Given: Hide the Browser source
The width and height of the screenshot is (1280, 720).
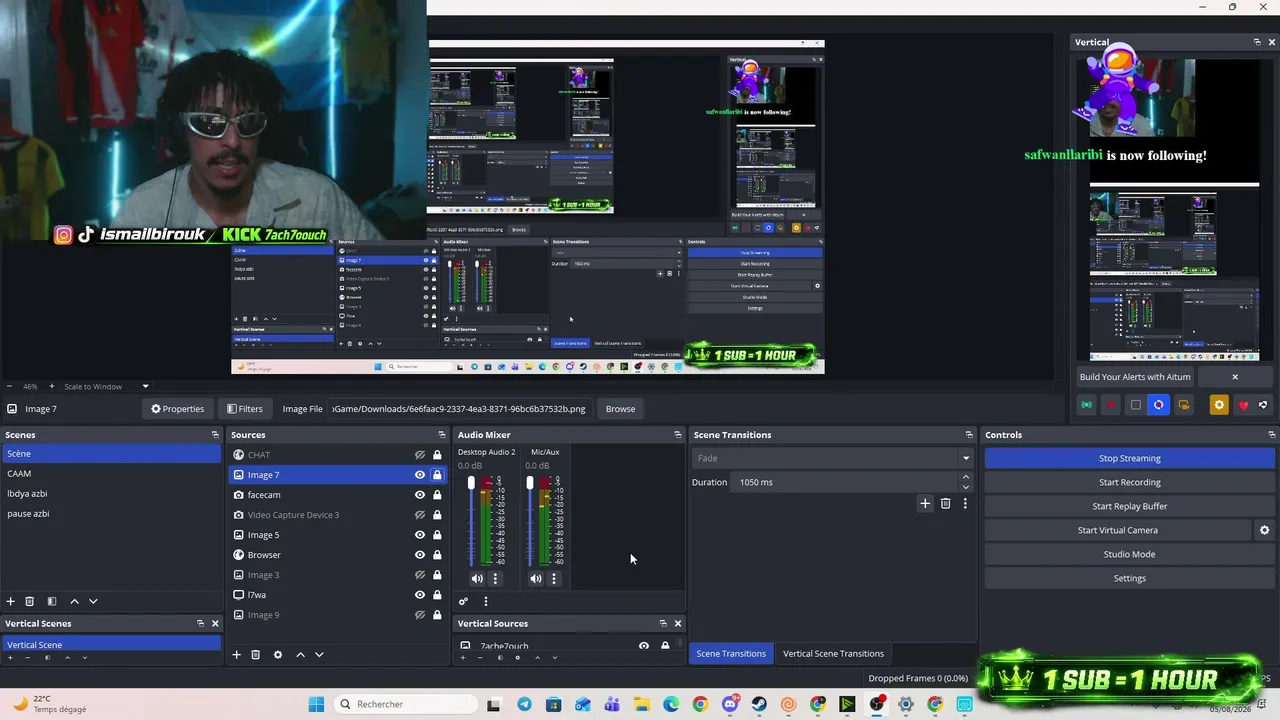Looking at the screenshot, I should pyautogui.click(x=420, y=555).
